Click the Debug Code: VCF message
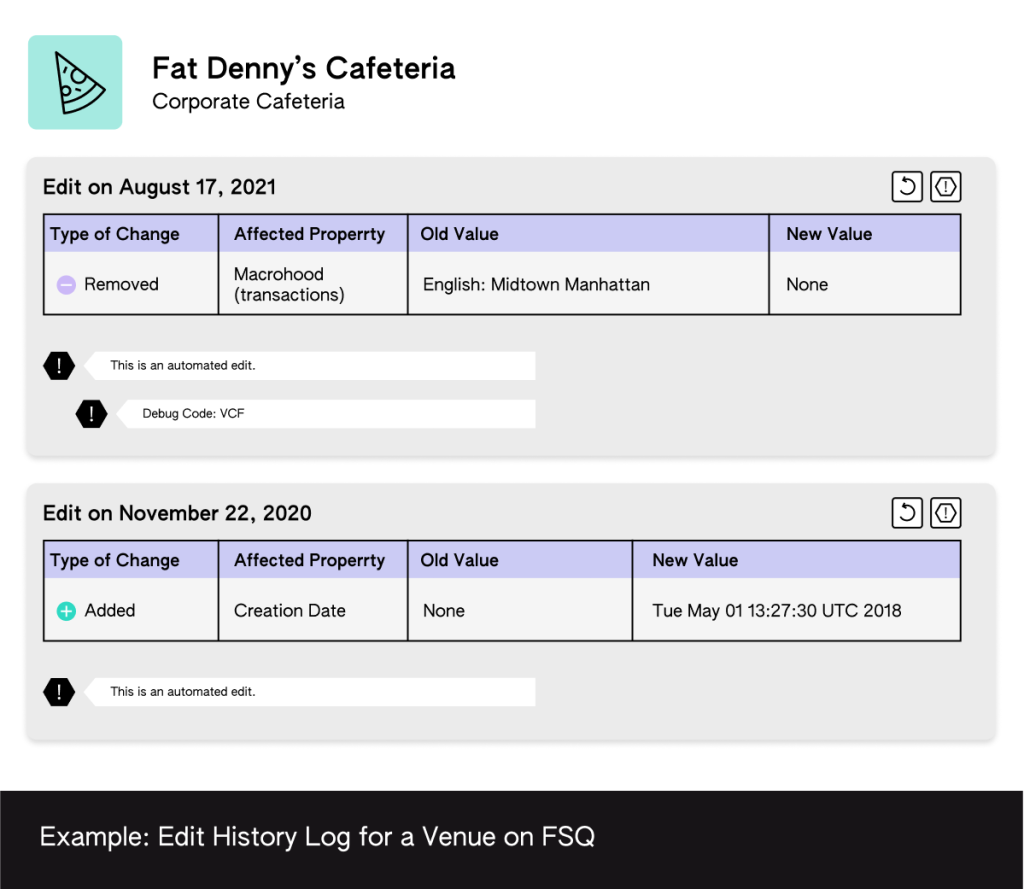The width and height of the screenshot is (1024, 889). tap(193, 413)
